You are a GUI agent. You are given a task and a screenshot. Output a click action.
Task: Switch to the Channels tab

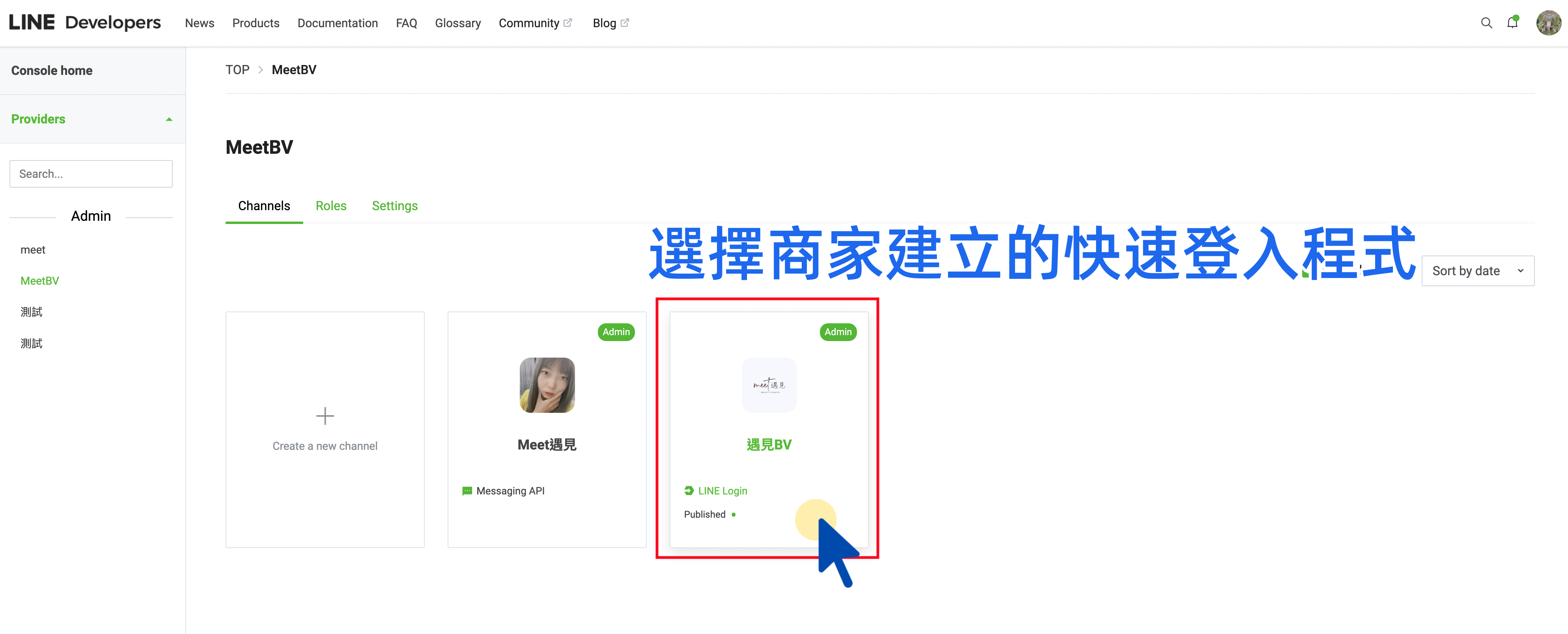coord(264,206)
